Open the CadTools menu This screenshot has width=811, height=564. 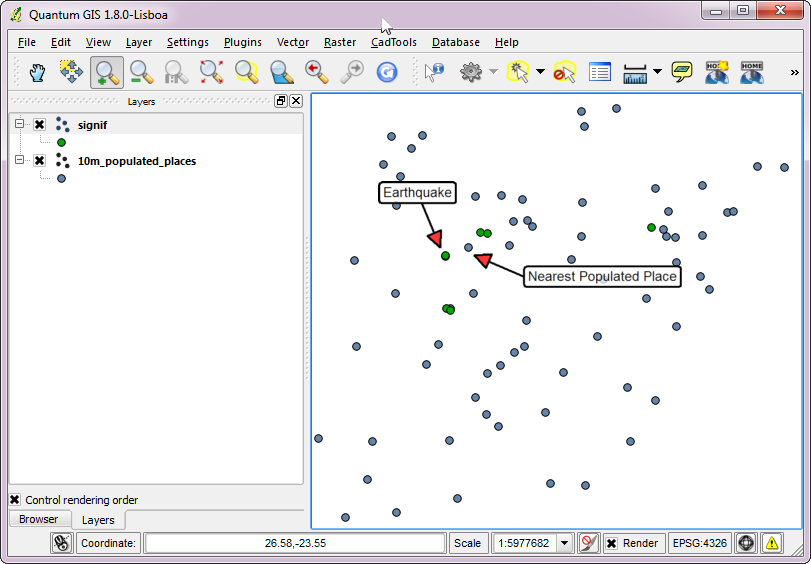coord(394,42)
